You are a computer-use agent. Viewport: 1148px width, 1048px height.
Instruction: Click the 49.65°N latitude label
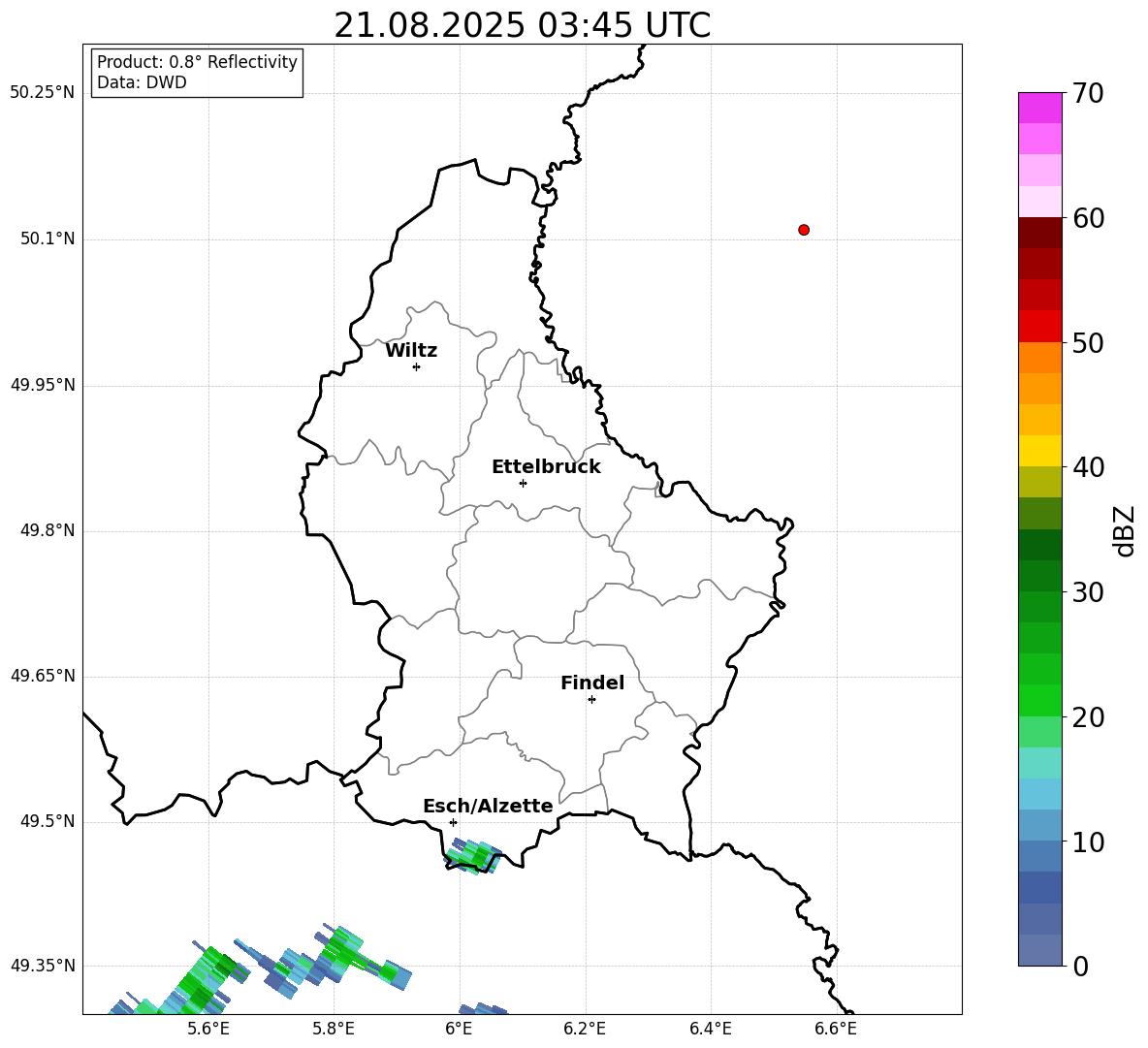pos(43,676)
